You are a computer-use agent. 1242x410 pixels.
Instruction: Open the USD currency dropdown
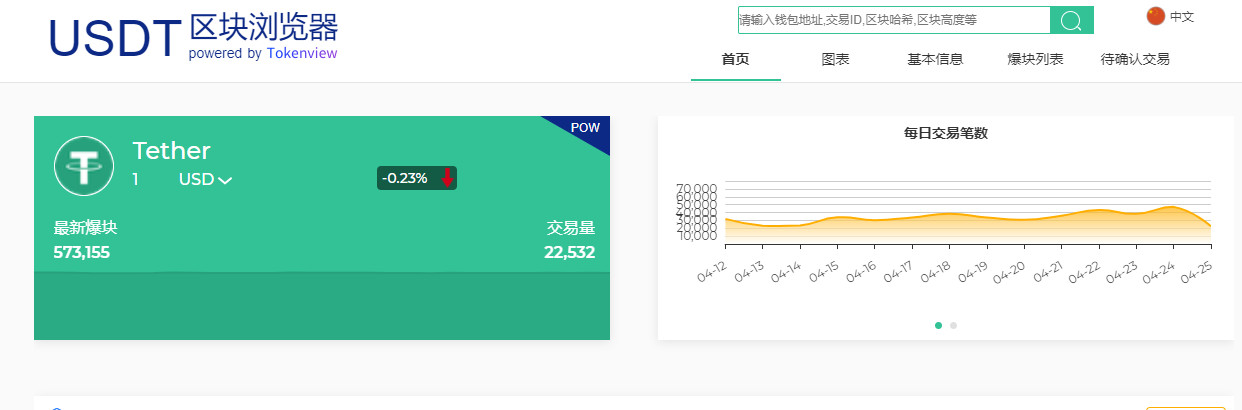(205, 180)
